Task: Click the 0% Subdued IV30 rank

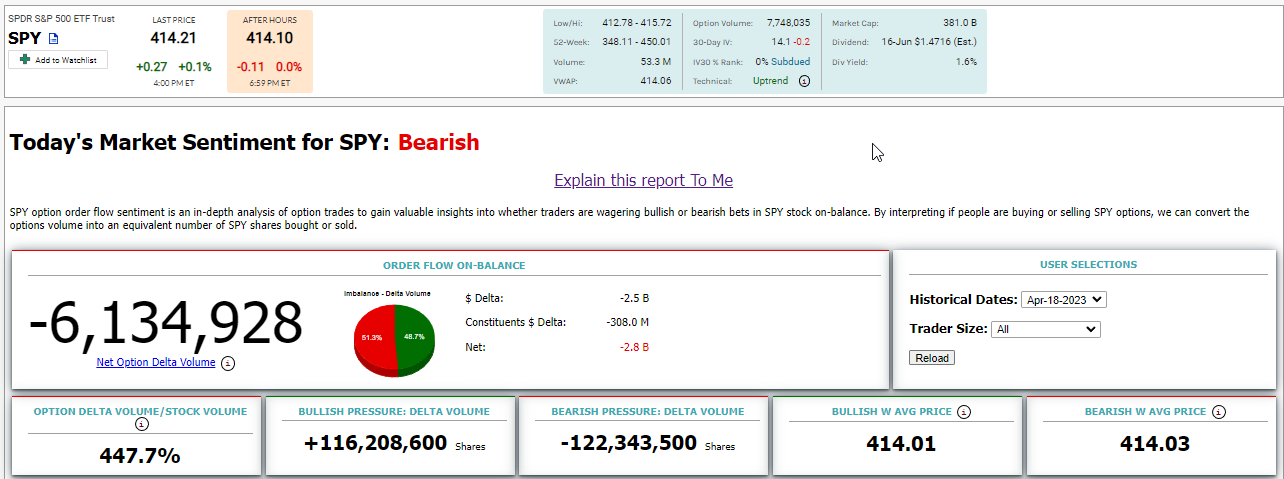Action: [783, 61]
